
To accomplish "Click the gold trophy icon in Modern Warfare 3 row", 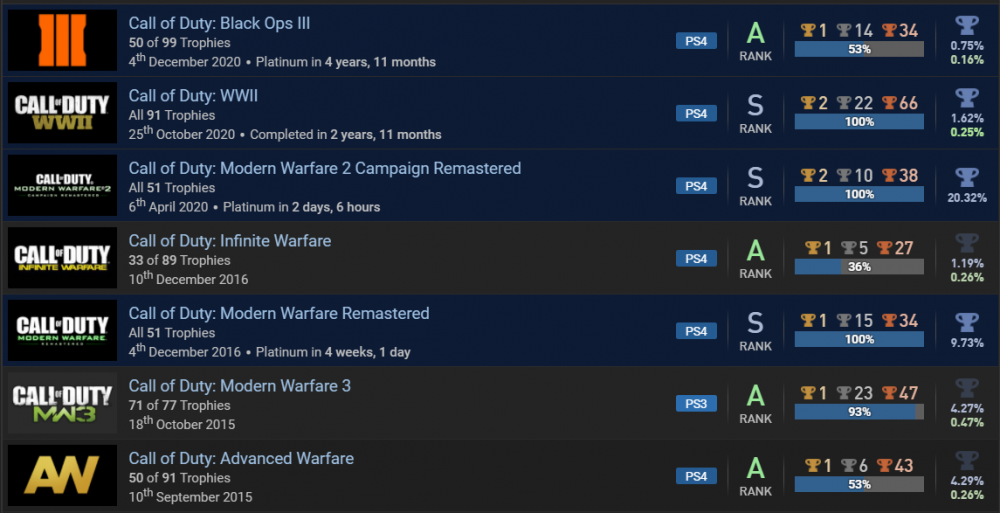I will (x=810, y=393).
